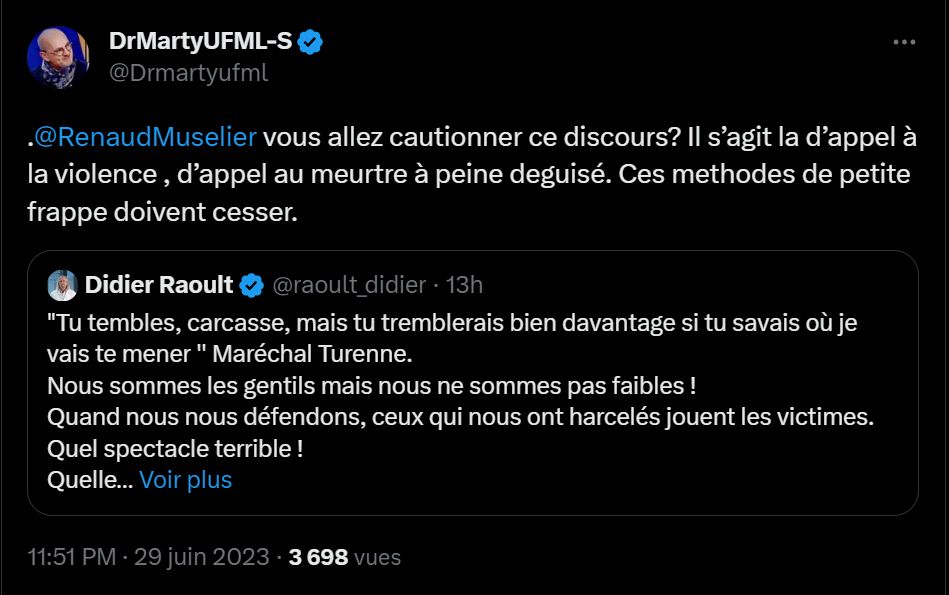Click Didier Raoult's small avatar in quoted tweet
949x595 pixels.
(63, 285)
